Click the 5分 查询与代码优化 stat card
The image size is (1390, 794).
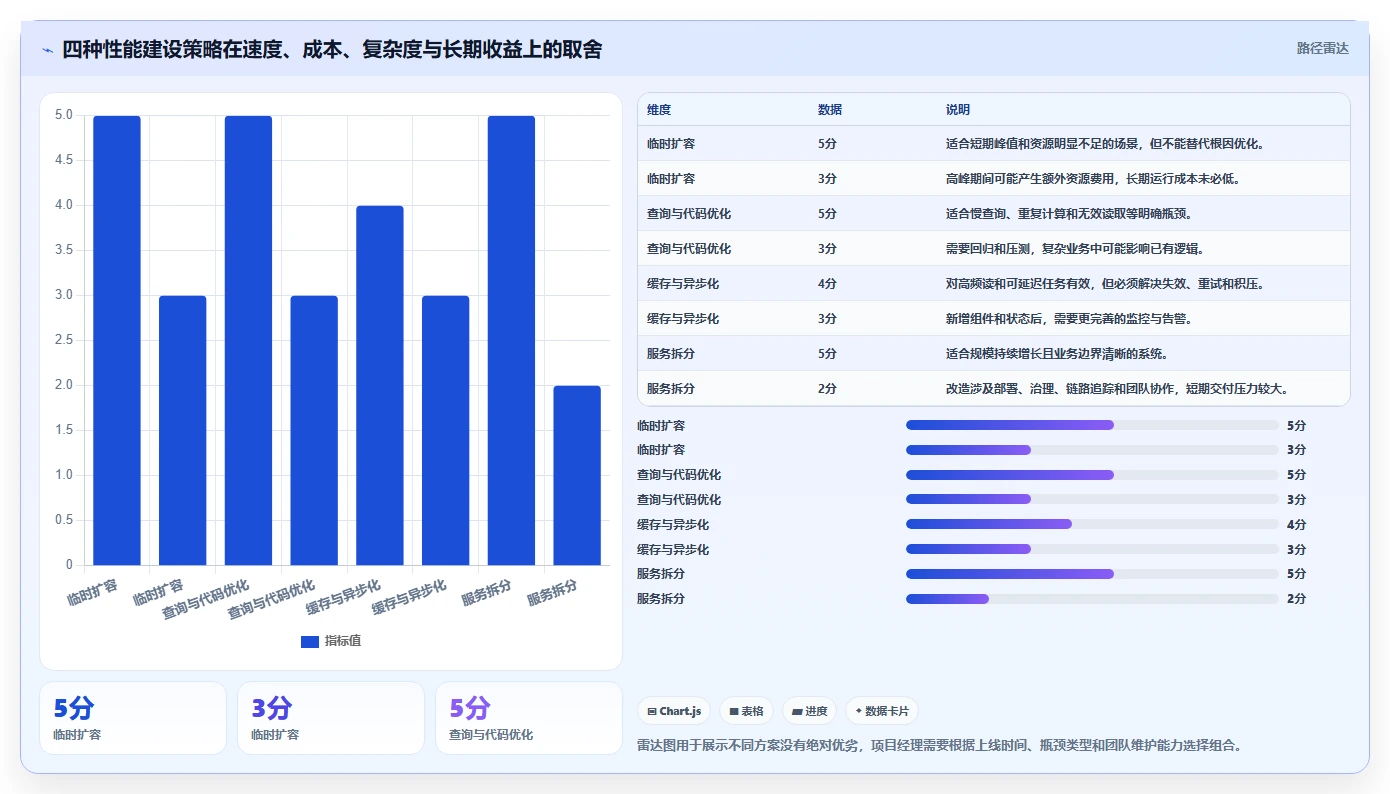pos(529,718)
